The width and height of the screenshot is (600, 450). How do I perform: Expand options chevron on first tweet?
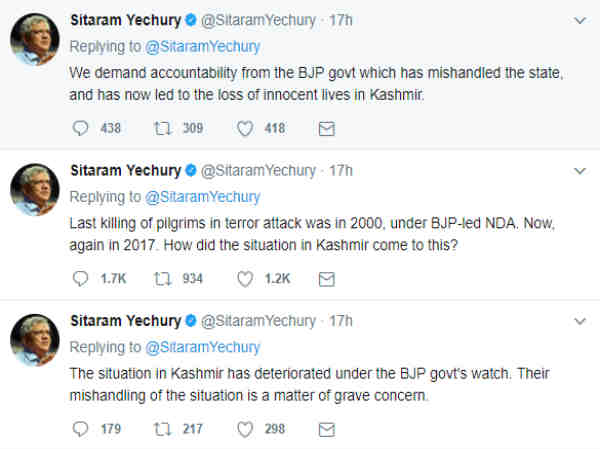click(580, 20)
